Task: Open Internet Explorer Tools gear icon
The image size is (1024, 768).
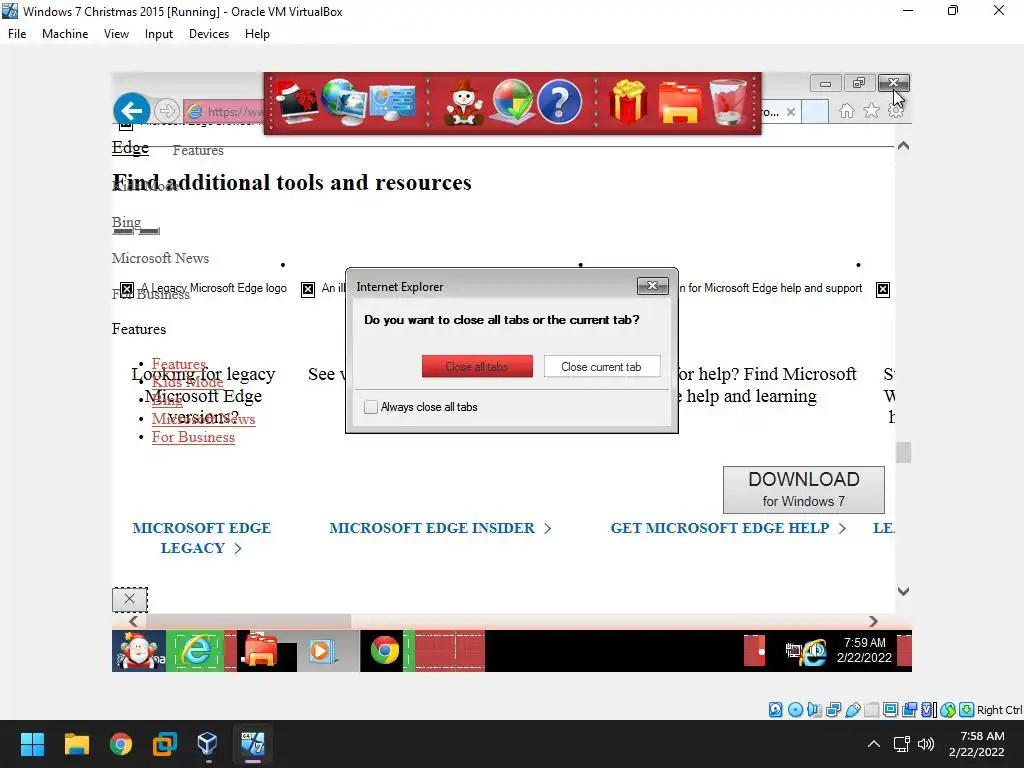Action: coord(896,111)
